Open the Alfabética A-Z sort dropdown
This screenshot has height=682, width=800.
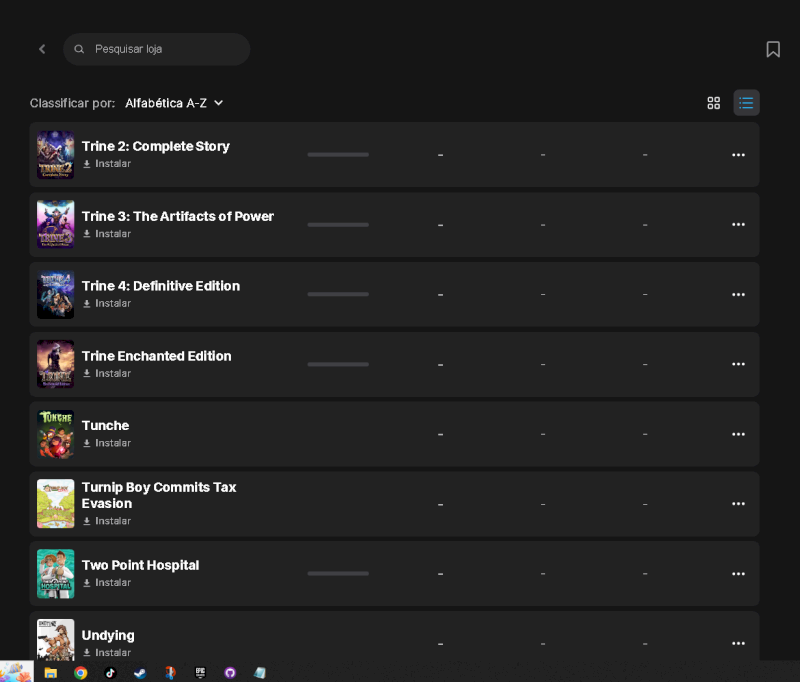click(174, 103)
